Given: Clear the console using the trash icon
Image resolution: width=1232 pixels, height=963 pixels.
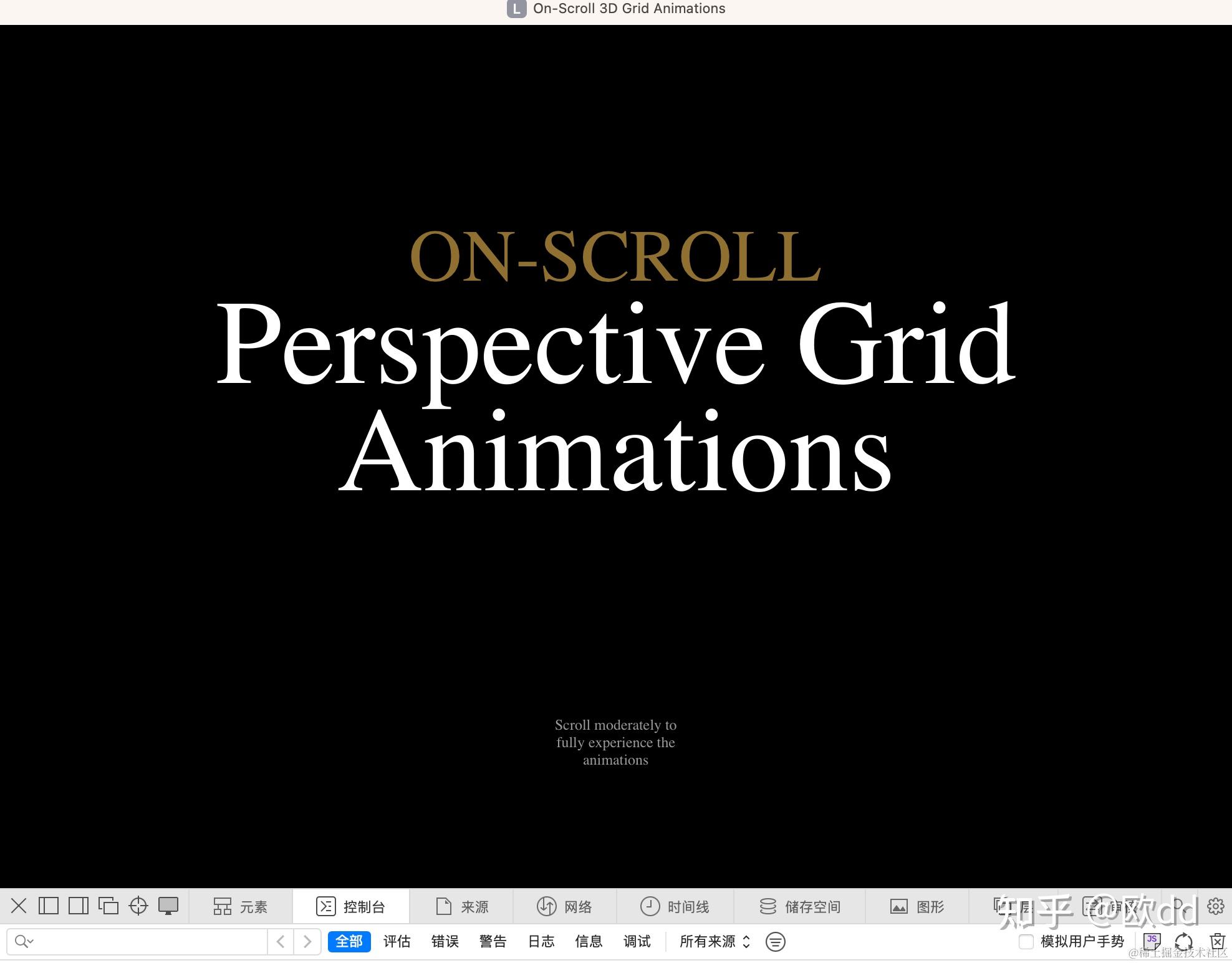Looking at the screenshot, I should tap(1216, 942).
